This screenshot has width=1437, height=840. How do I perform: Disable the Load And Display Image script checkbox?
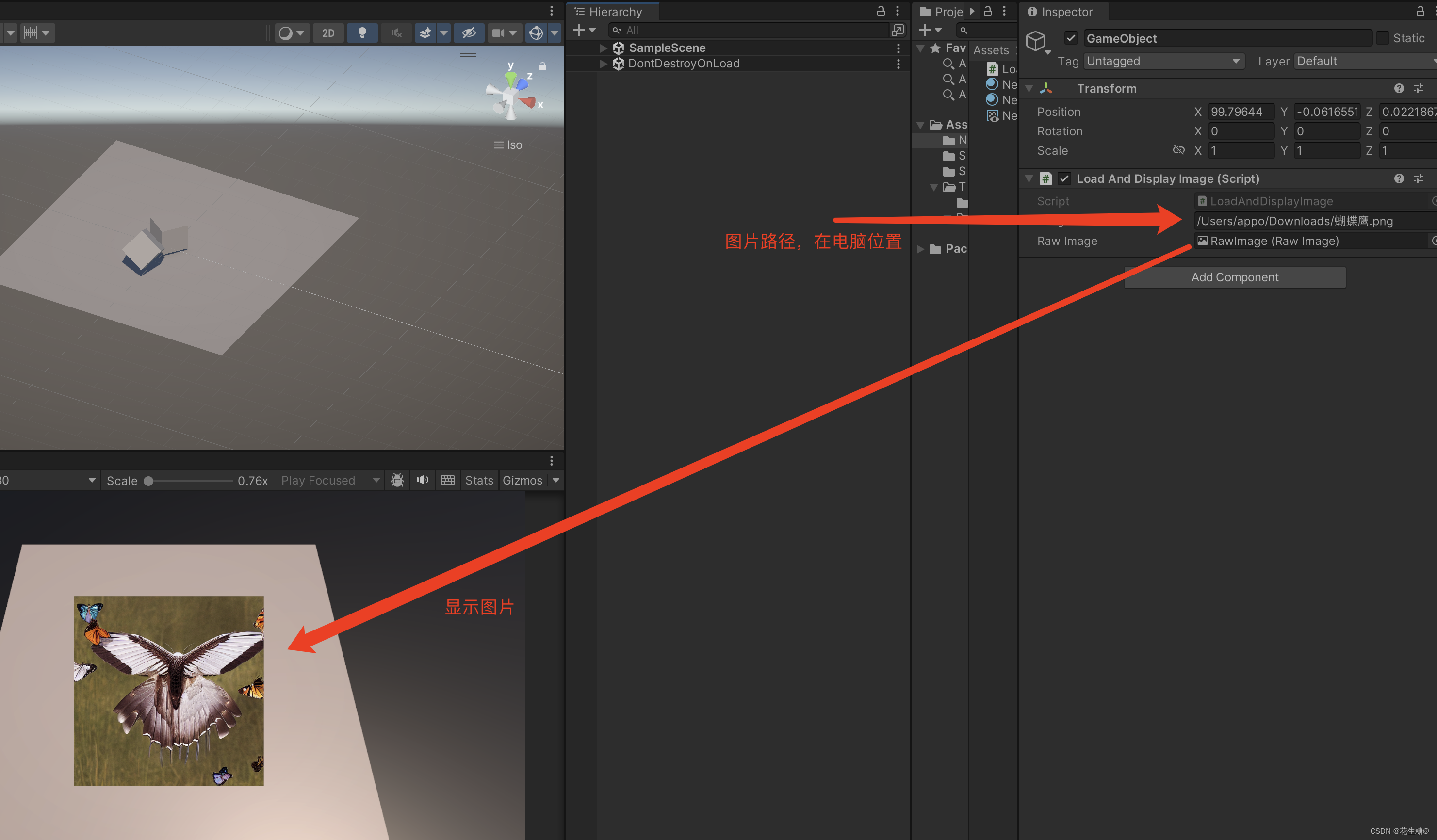pos(1064,178)
